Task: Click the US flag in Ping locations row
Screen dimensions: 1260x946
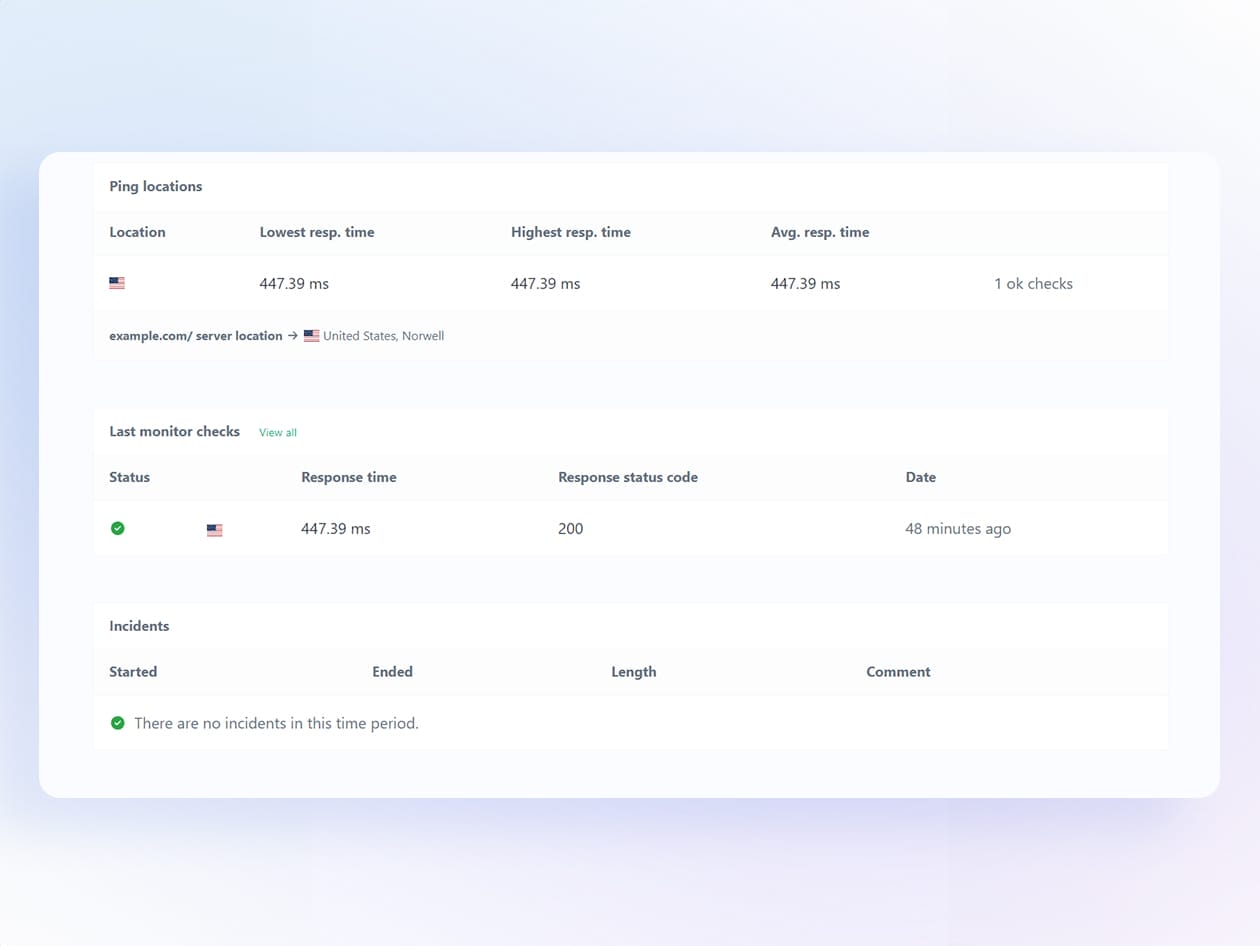Action: [x=117, y=284]
